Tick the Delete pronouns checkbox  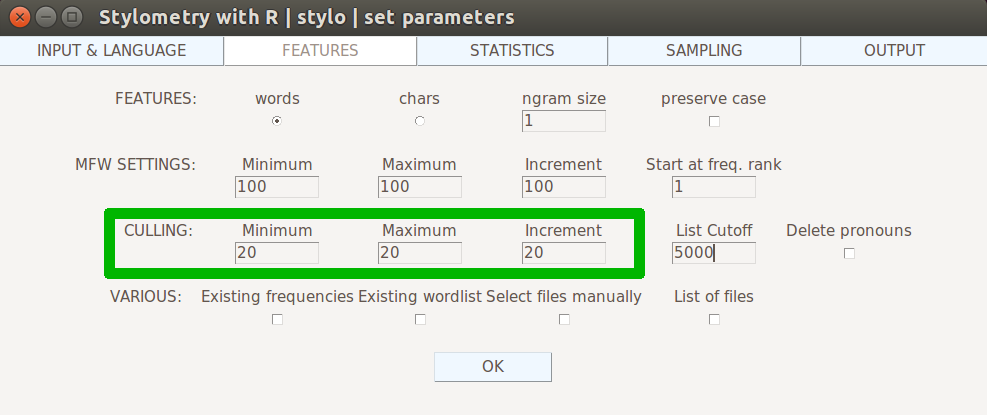pos(849,253)
